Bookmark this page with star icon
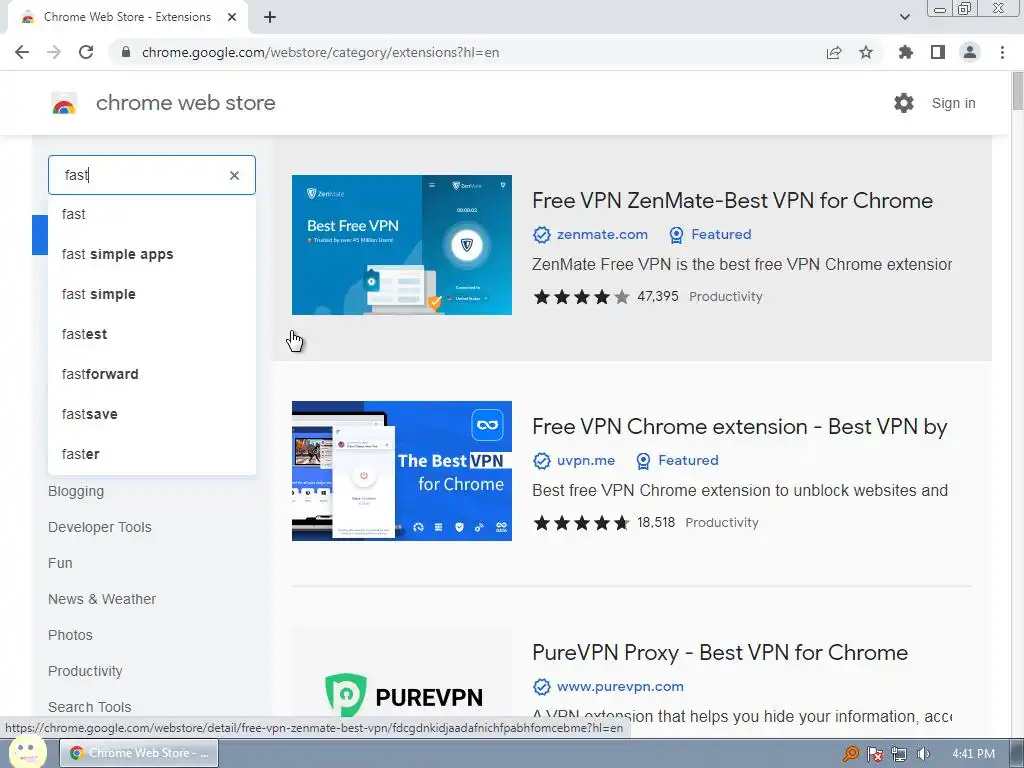This screenshot has width=1024, height=768. pos(866,52)
